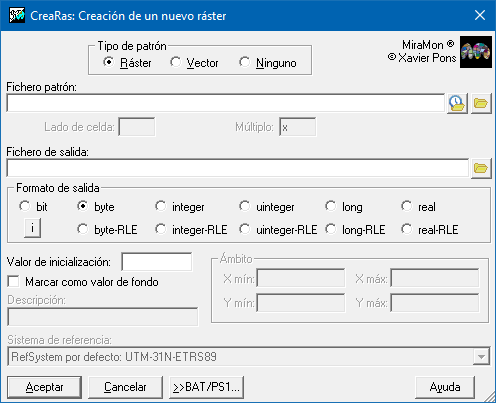The width and height of the screenshot is (496, 403).
Task: Focus the Valor de inicialización field
Action: tap(157, 262)
